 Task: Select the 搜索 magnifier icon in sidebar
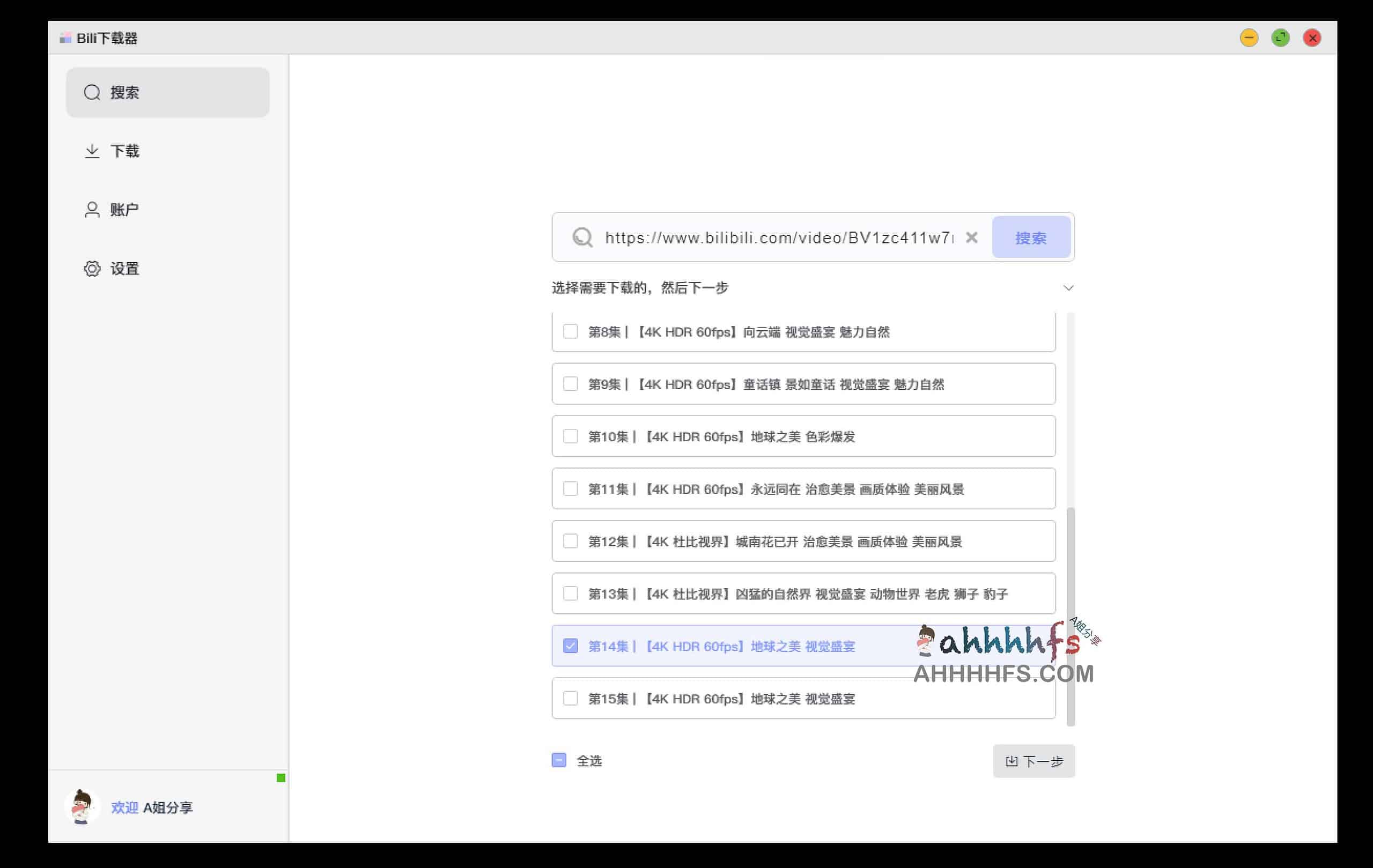tap(92, 92)
